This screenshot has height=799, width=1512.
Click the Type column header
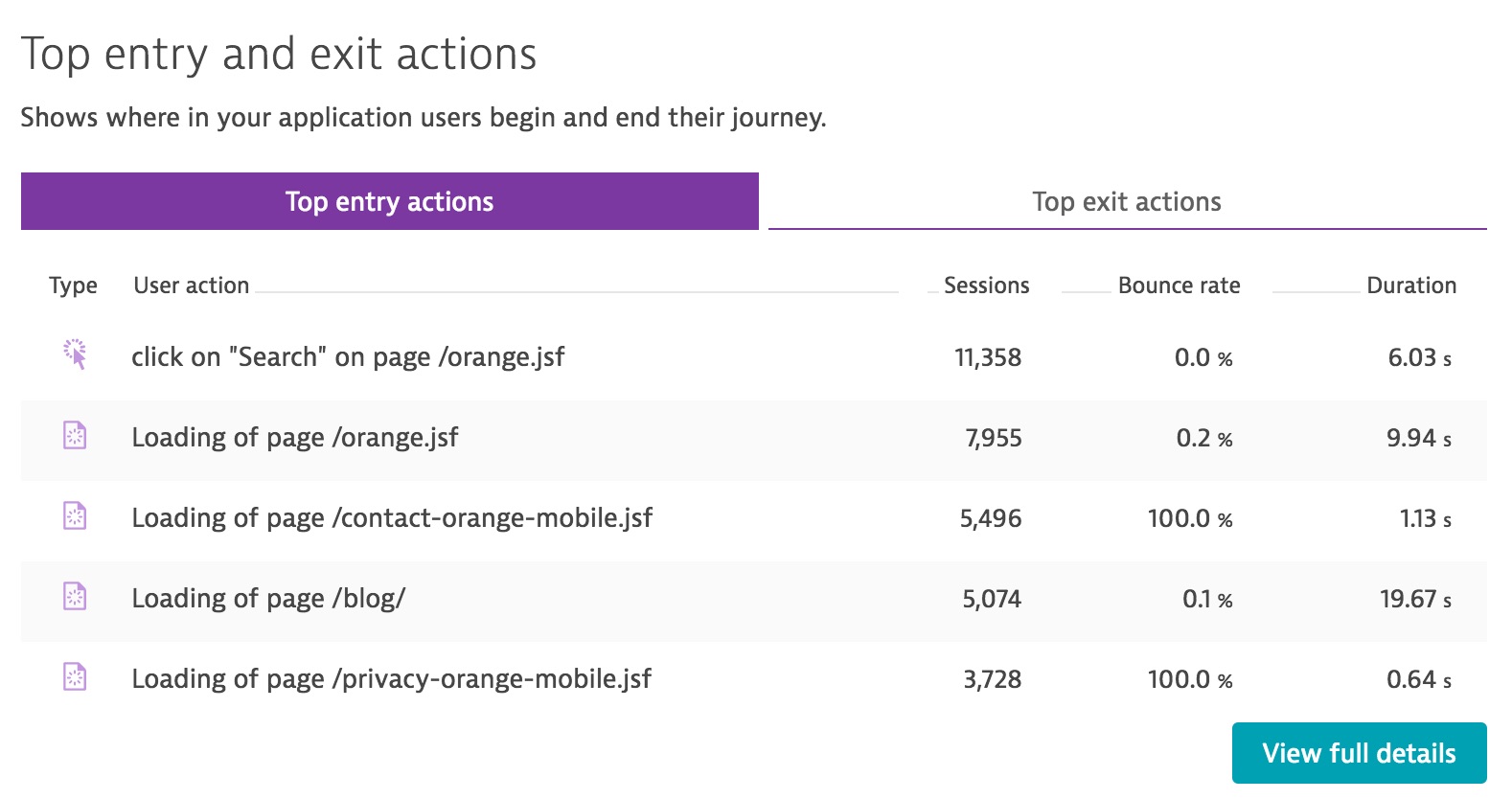click(x=73, y=285)
